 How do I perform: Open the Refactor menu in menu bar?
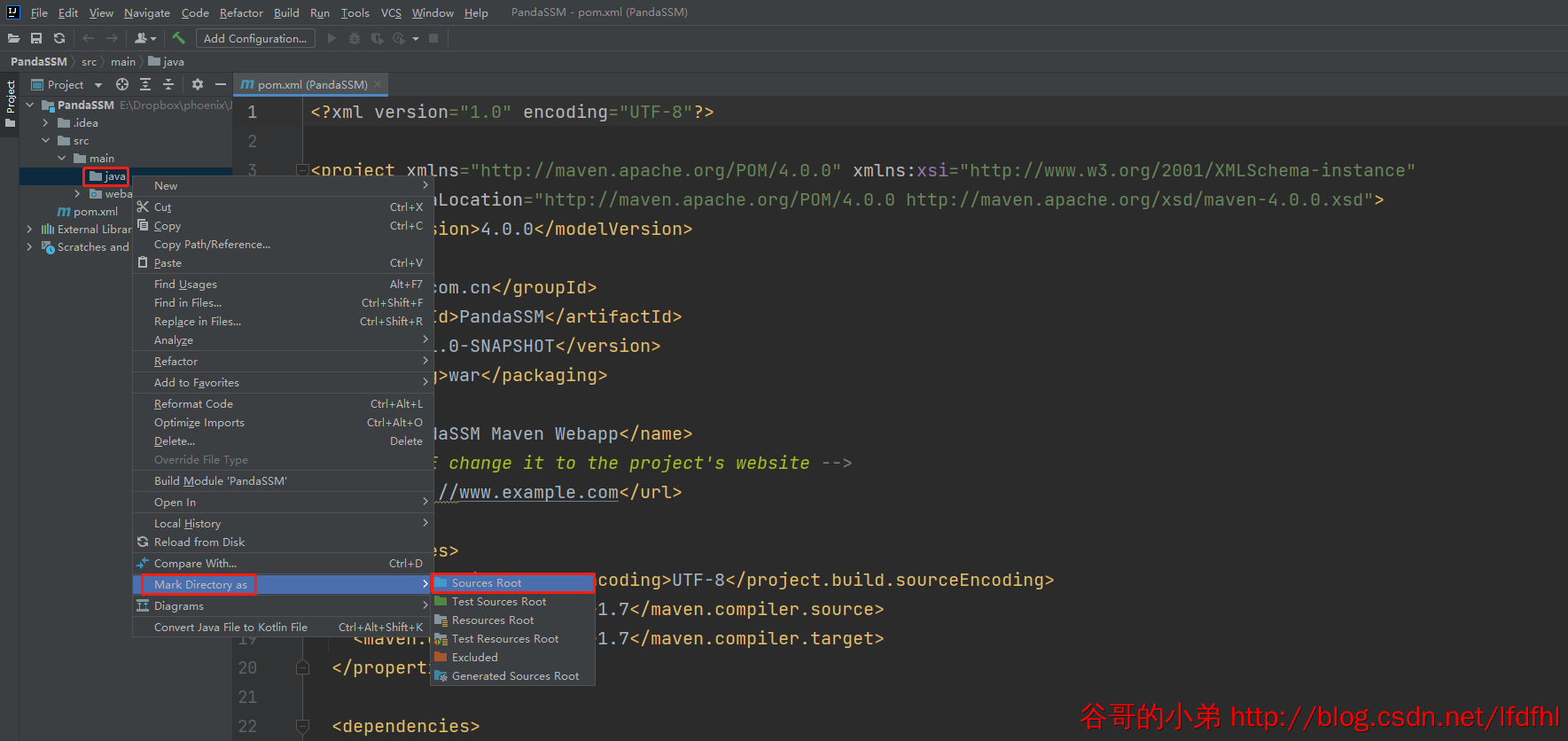[241, 12]
